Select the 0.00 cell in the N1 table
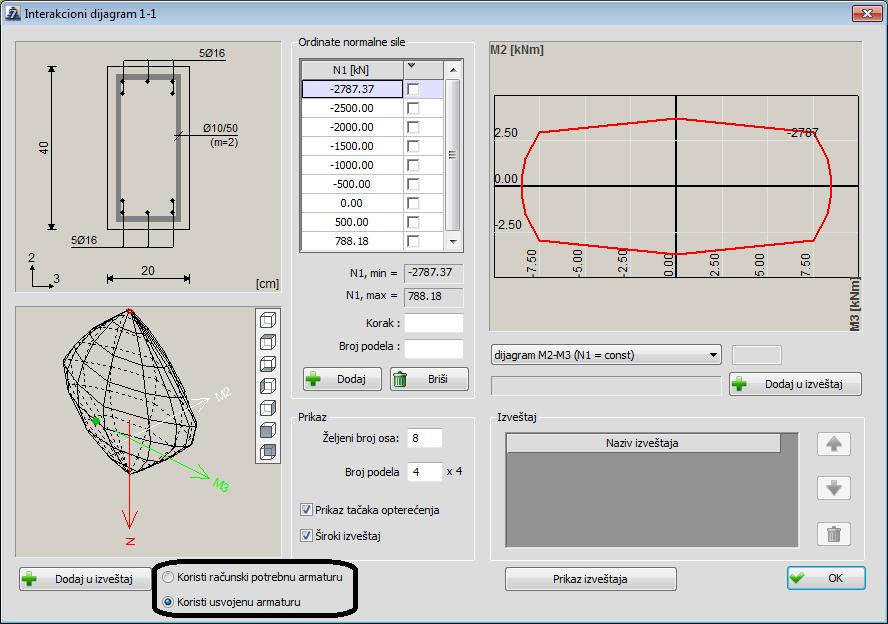 pos(352,203)
